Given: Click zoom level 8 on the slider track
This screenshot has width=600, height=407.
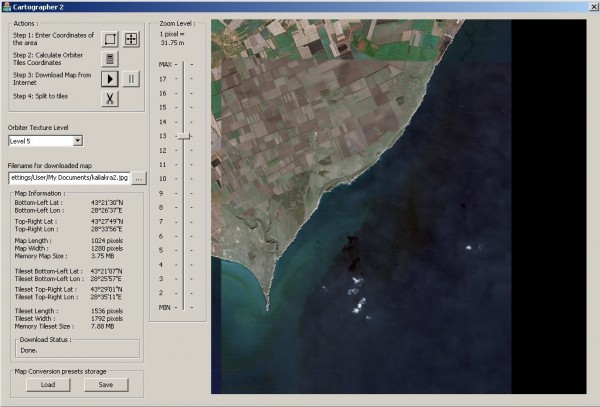Looking at the screenshot, I should point(183,207).
